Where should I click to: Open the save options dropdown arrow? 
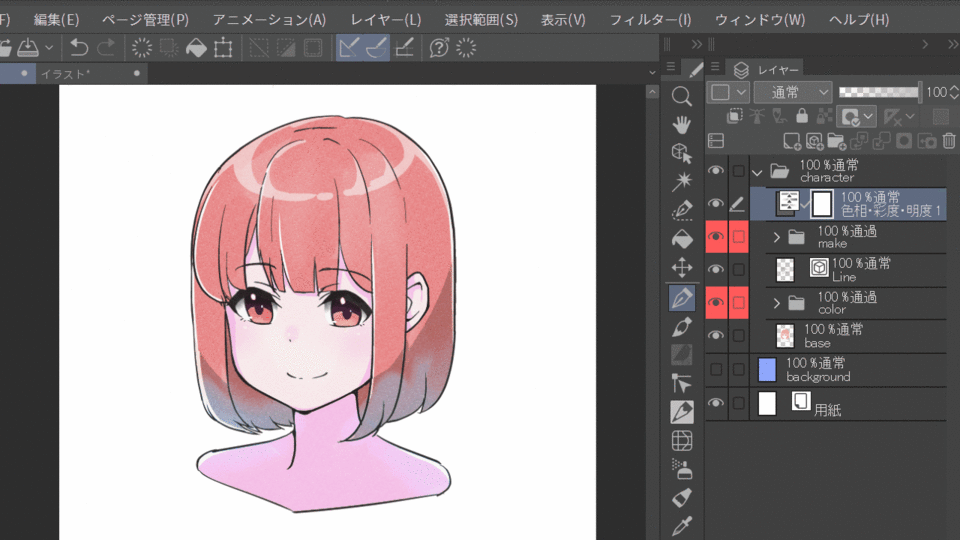coord(49,47)
